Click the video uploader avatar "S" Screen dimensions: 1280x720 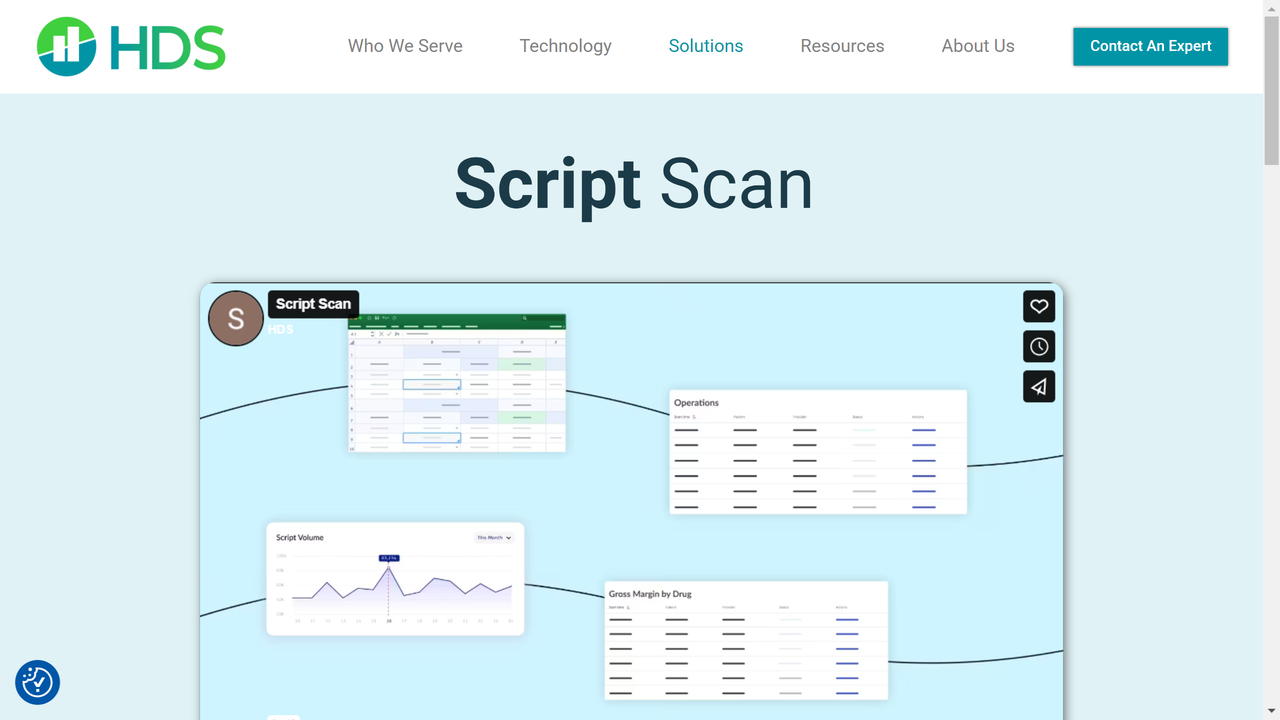click(236, 318)
